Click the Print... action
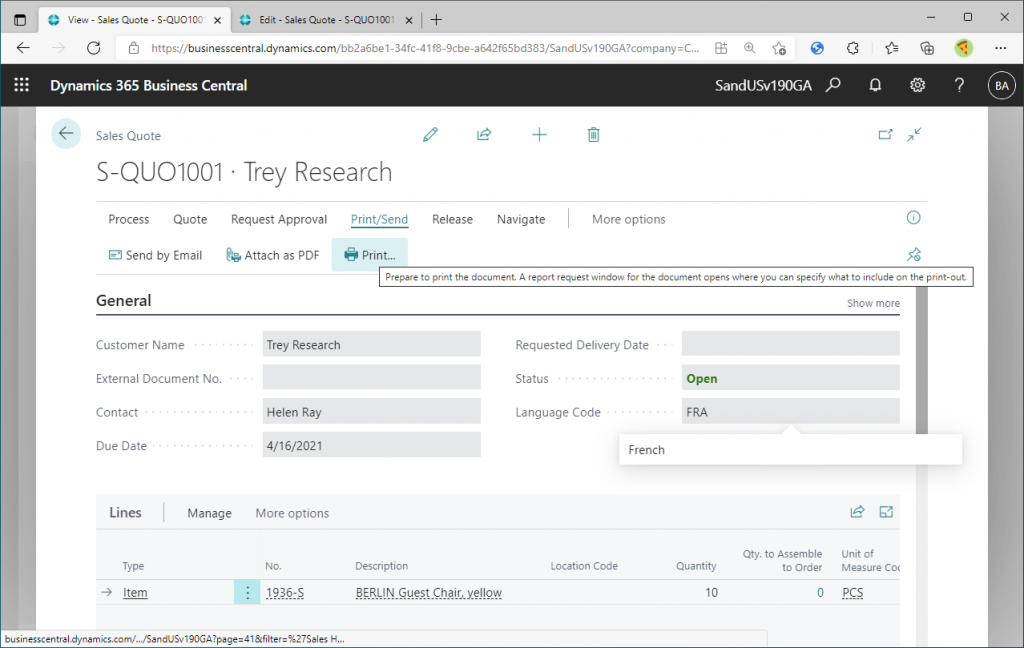 tap(370, 255)
